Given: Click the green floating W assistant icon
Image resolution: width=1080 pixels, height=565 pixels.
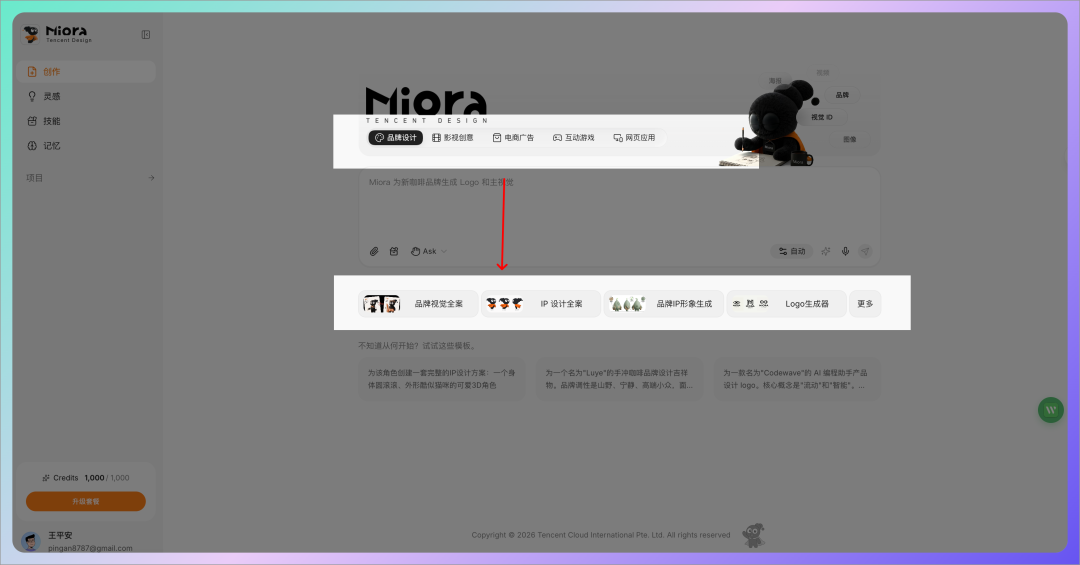Looking at the screenshot, I should [1050, 410].
